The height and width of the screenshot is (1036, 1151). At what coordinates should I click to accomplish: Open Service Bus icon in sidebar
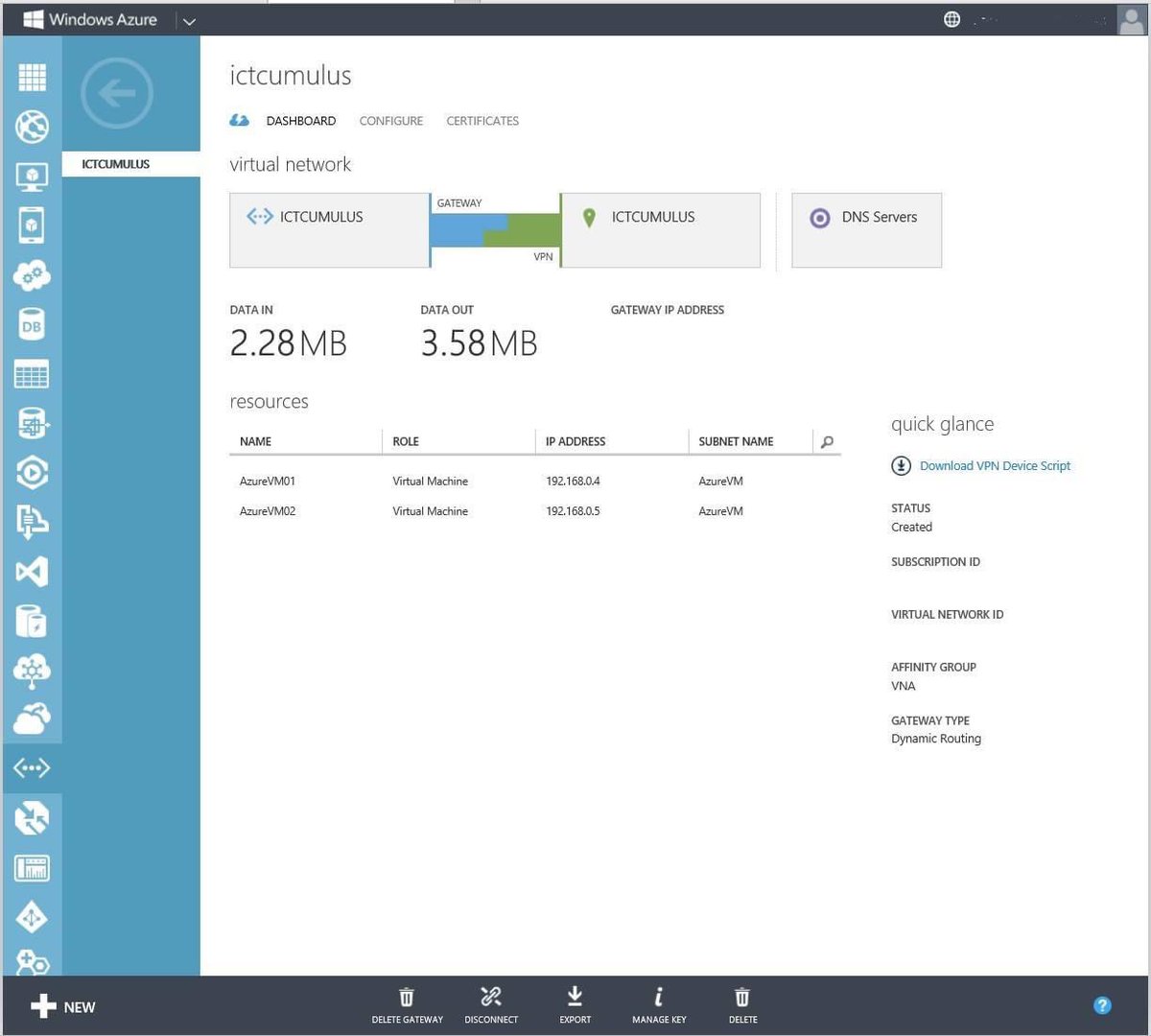coord(32,522)
